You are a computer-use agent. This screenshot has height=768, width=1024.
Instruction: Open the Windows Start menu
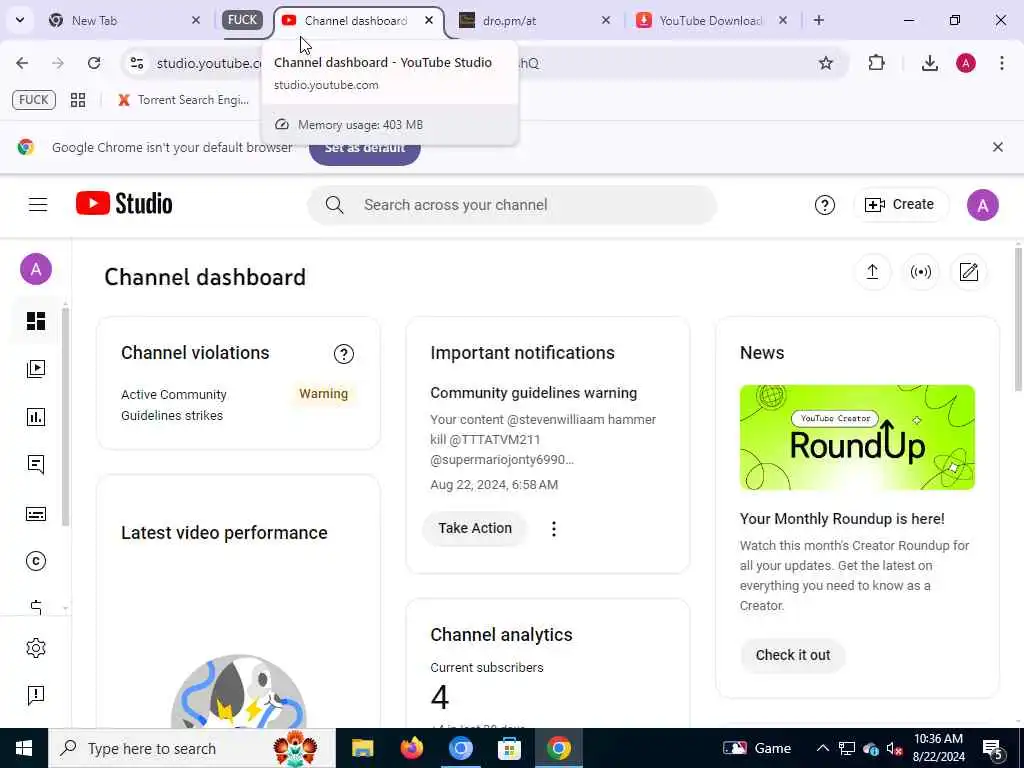coord(24,748)
